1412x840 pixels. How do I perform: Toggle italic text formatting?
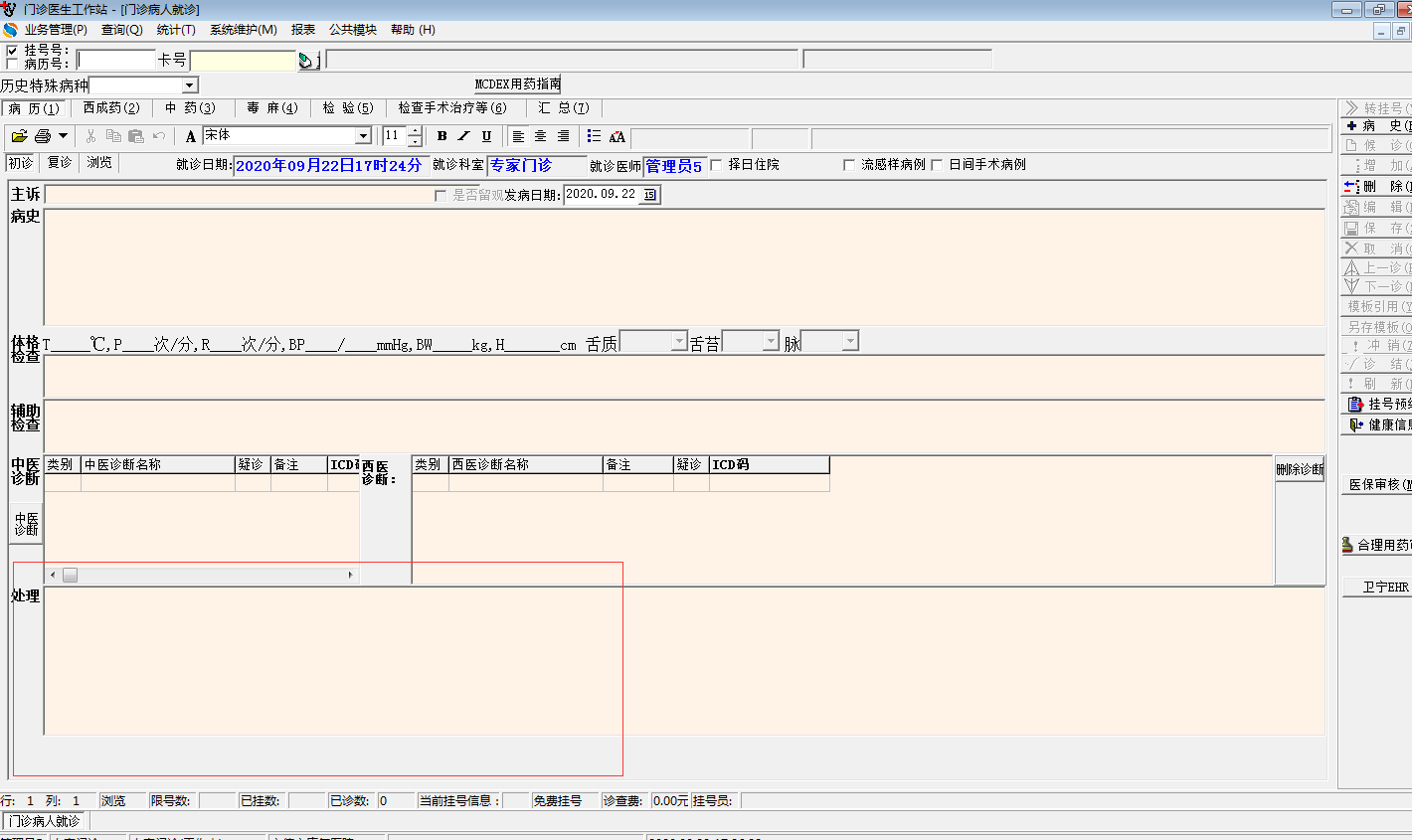click(x=464, y=136)
